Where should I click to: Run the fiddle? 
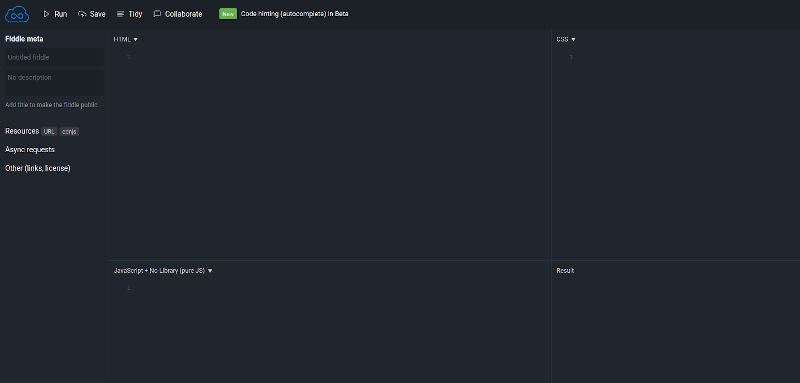coord(55,14)
